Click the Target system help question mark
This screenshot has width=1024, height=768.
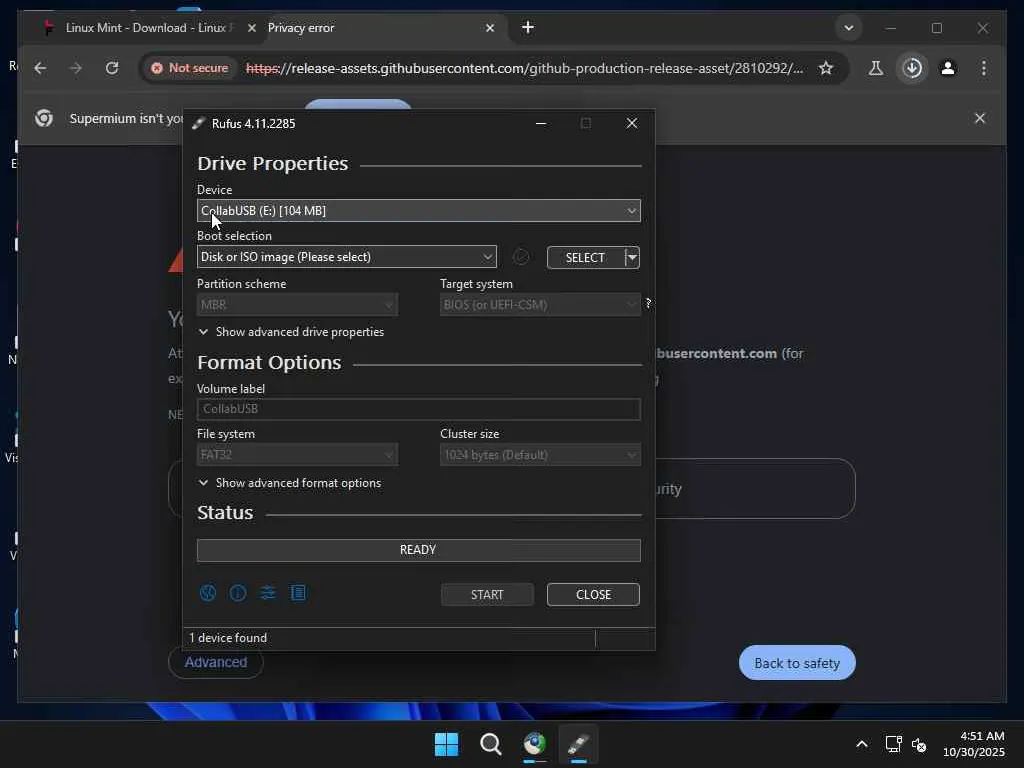(x=648, y=303)
